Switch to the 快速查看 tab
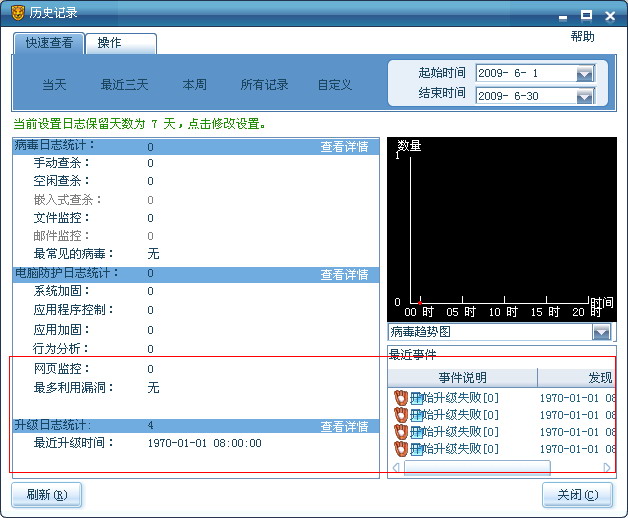The image size is (628, 518). pyautogui.click(x=49, y=43)
